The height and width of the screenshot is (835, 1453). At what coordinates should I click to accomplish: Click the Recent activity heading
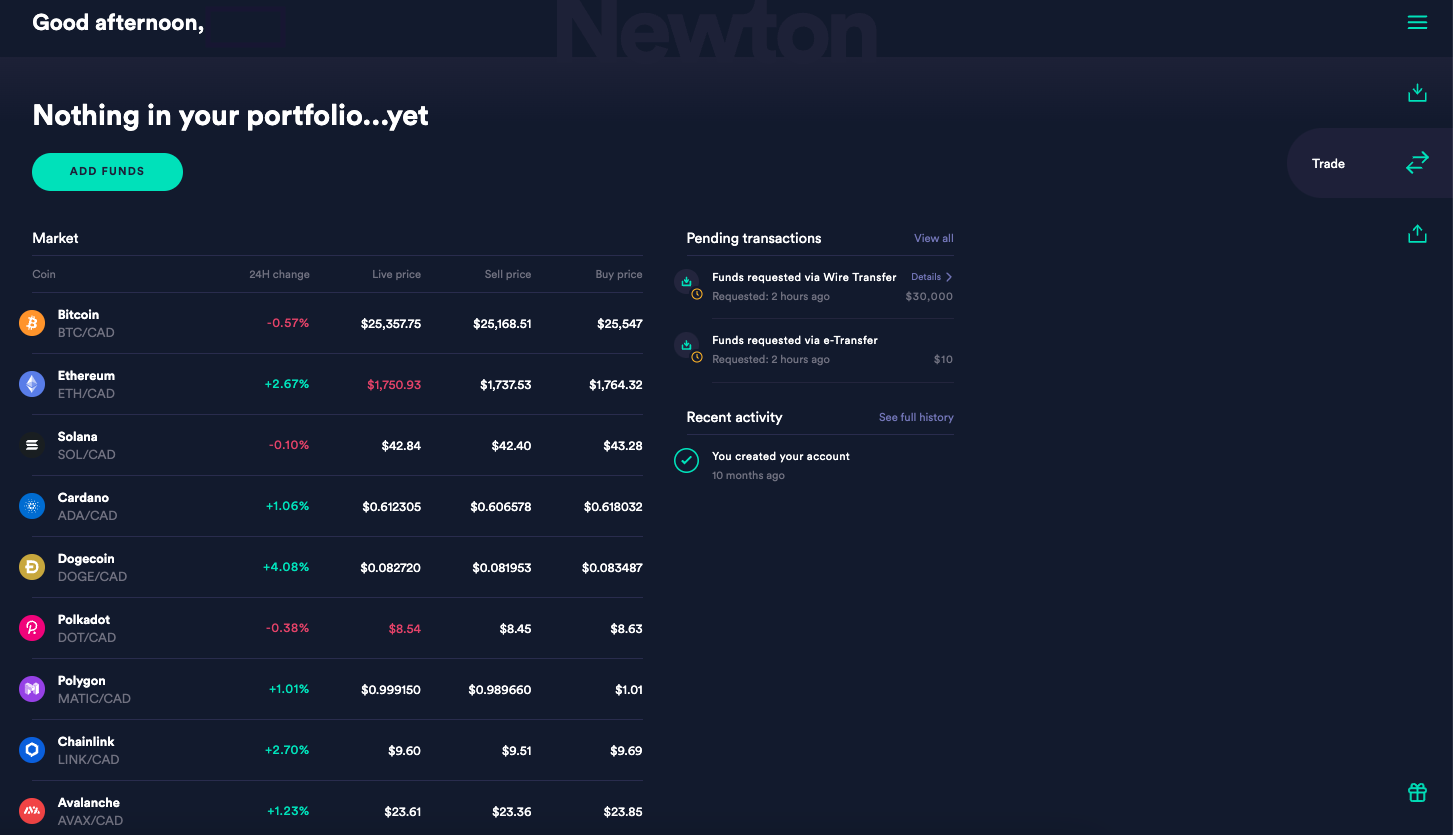point(734,417)
